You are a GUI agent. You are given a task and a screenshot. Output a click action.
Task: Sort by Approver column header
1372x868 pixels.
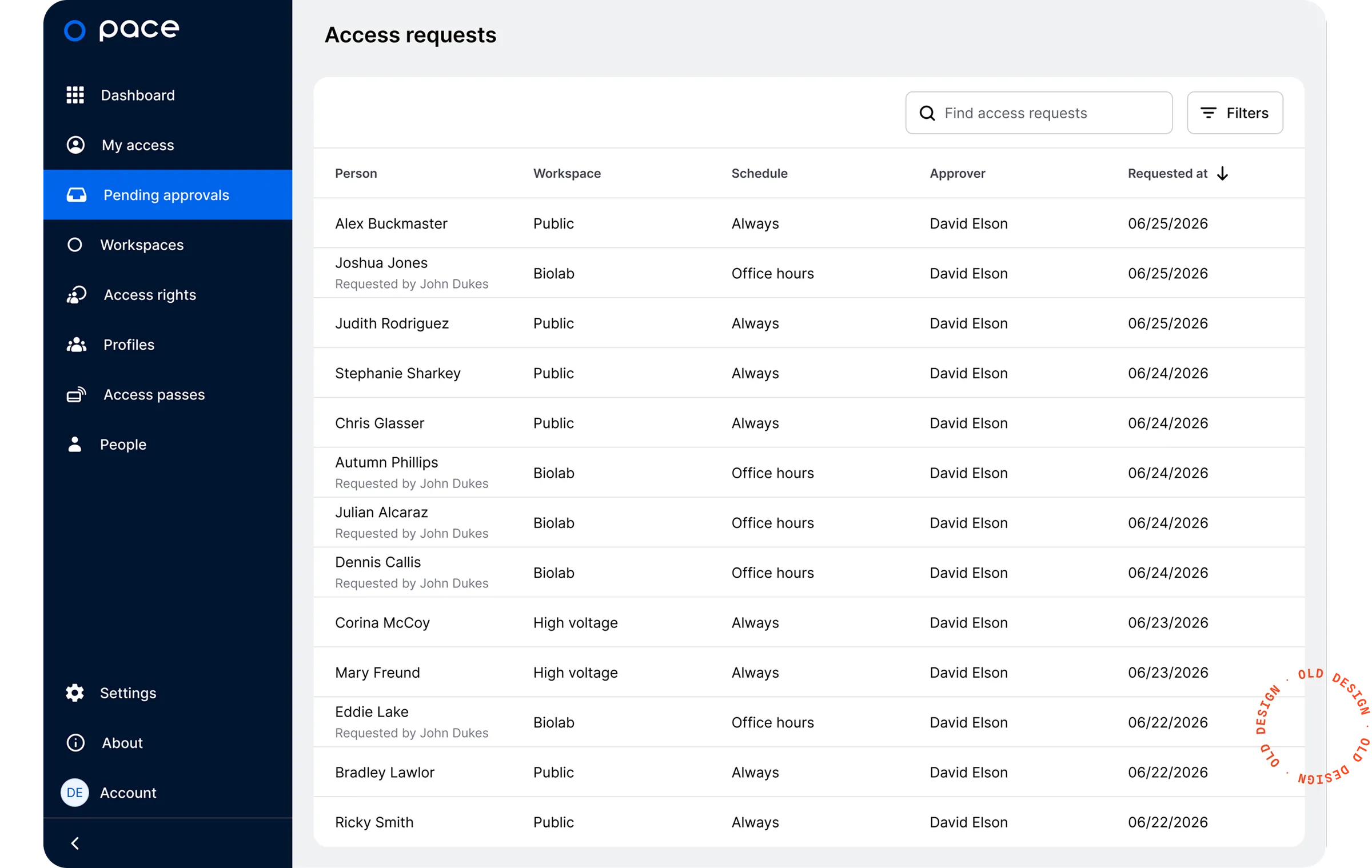click(957, 173)
